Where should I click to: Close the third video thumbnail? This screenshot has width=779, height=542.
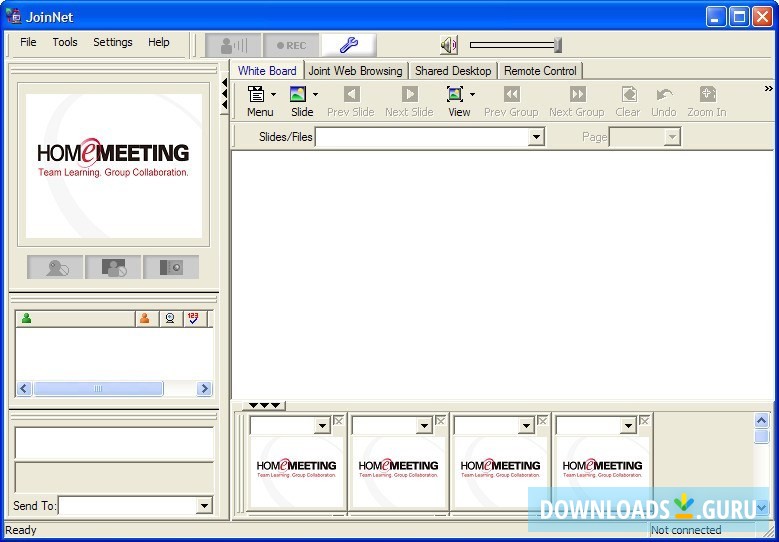[x=543, y=421]
